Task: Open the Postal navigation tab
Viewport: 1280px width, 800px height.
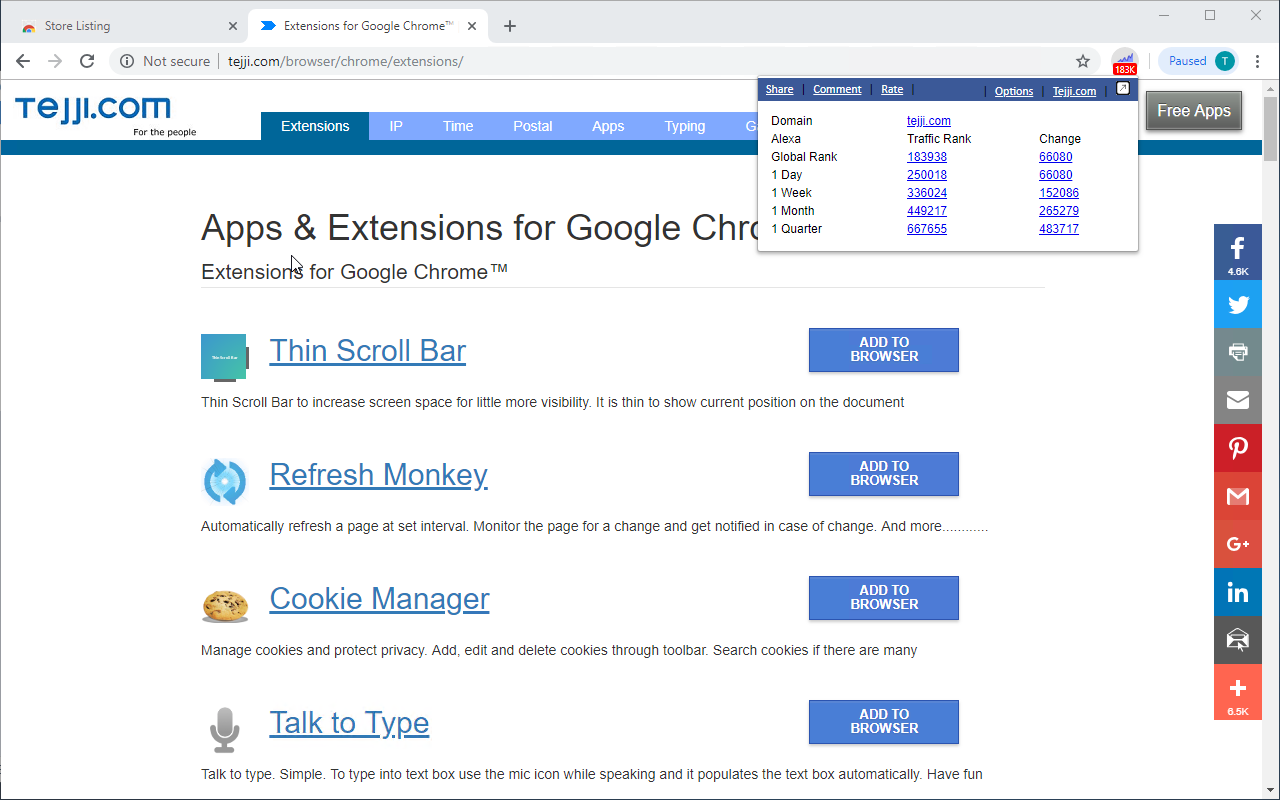Action: 533,126
